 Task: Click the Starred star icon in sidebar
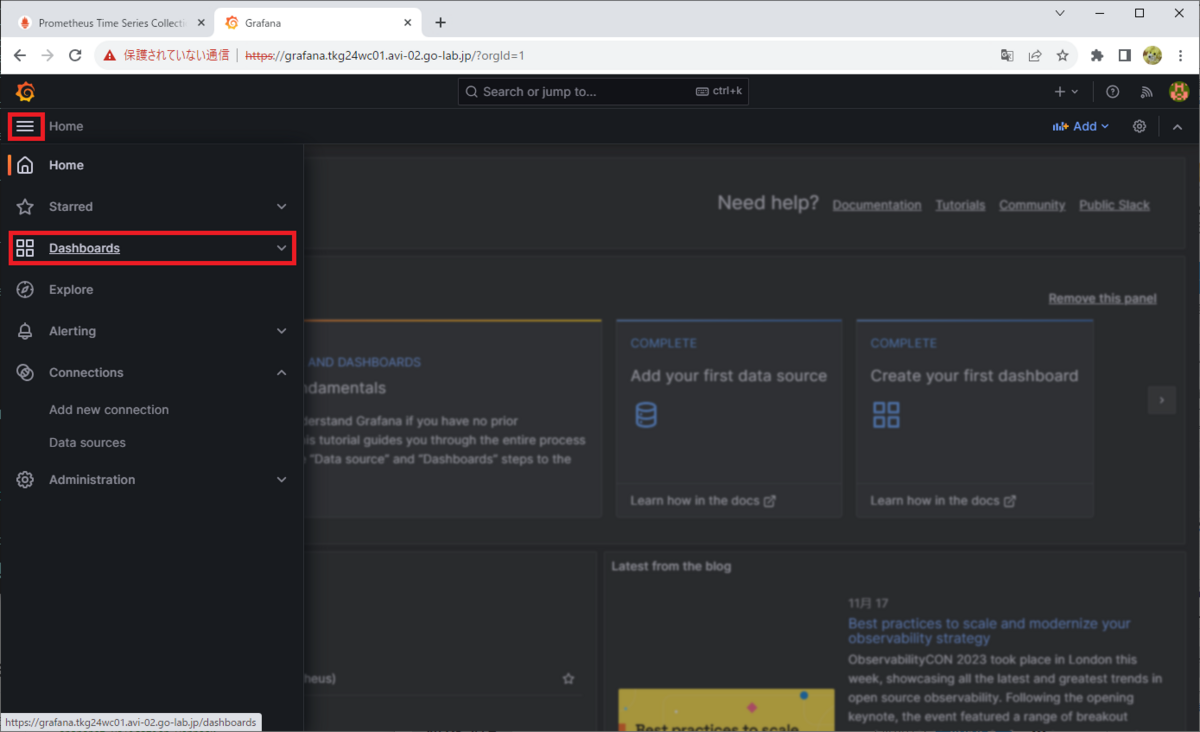26,207
